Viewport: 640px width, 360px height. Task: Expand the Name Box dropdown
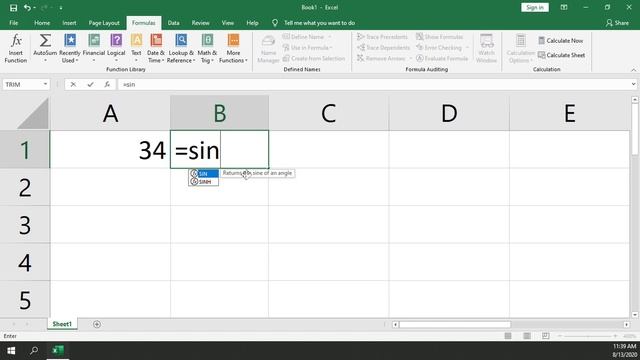[45, 84]
